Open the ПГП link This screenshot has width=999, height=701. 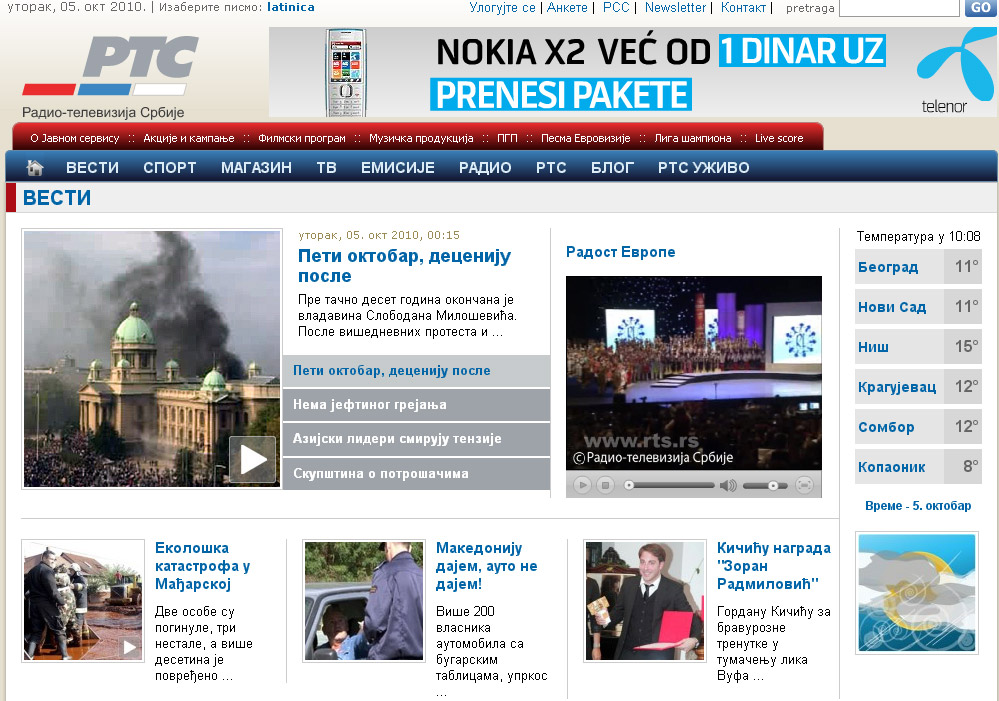(507, 138)
